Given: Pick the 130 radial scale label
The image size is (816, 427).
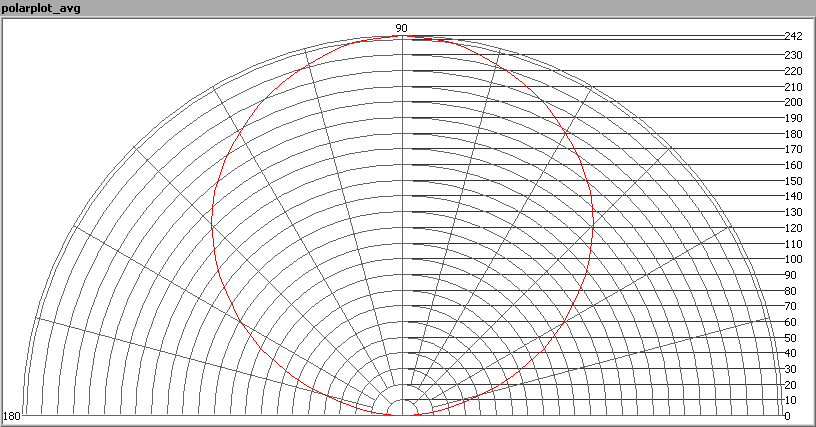Looking at the screenshot, I should coord(792,212).
